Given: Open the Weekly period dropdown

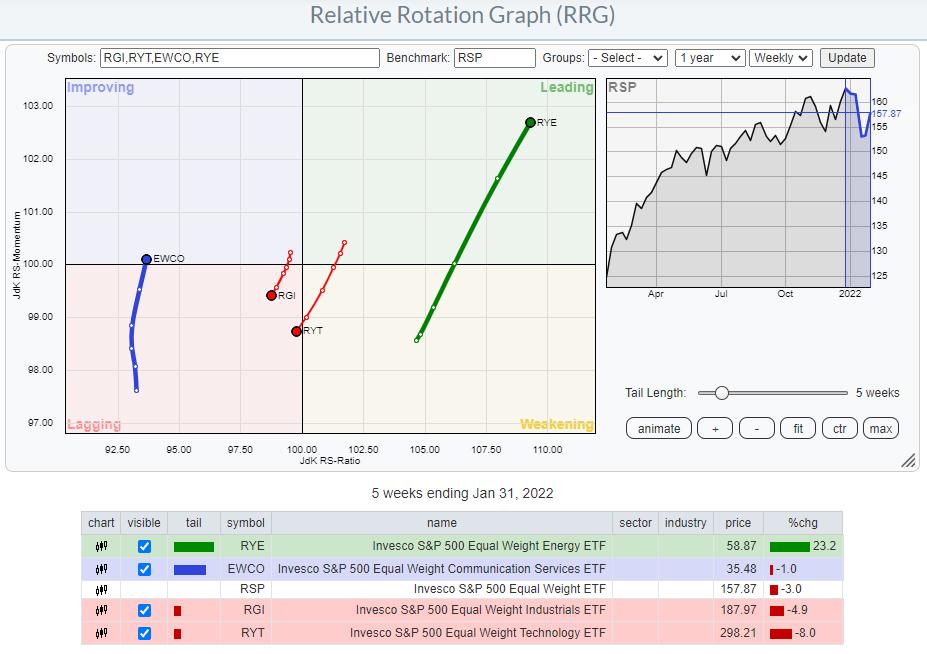Looking at the screenshot, I should point(781,58).
